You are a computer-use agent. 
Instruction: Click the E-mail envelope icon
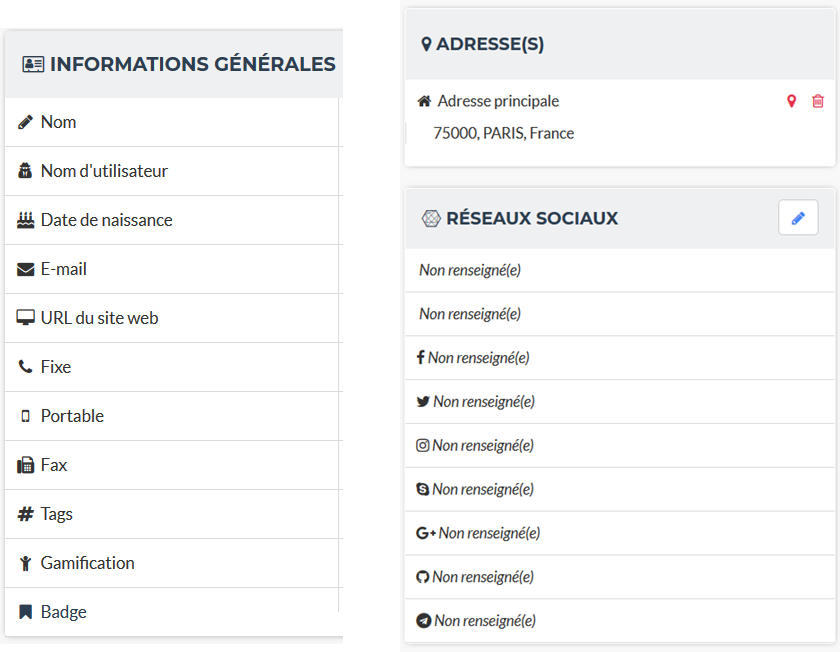26,269
